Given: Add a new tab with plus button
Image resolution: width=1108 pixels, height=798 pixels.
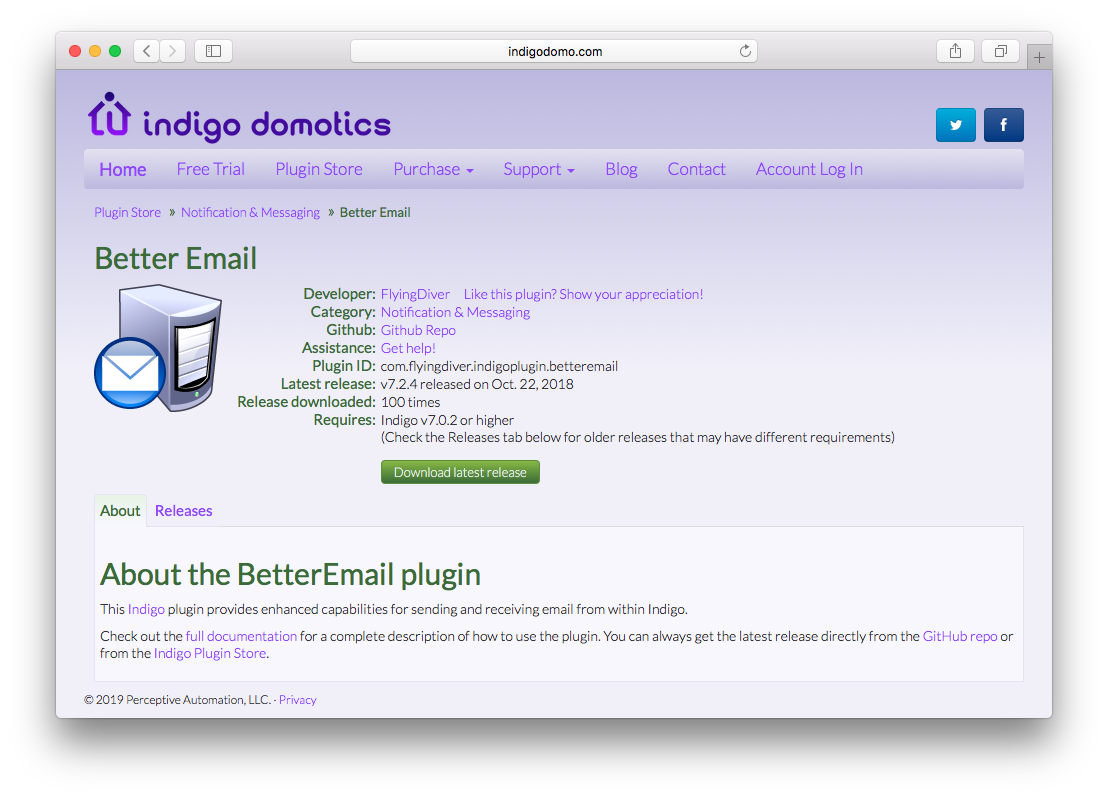Looking at the screenshot, I should [x=1039, y=57].
